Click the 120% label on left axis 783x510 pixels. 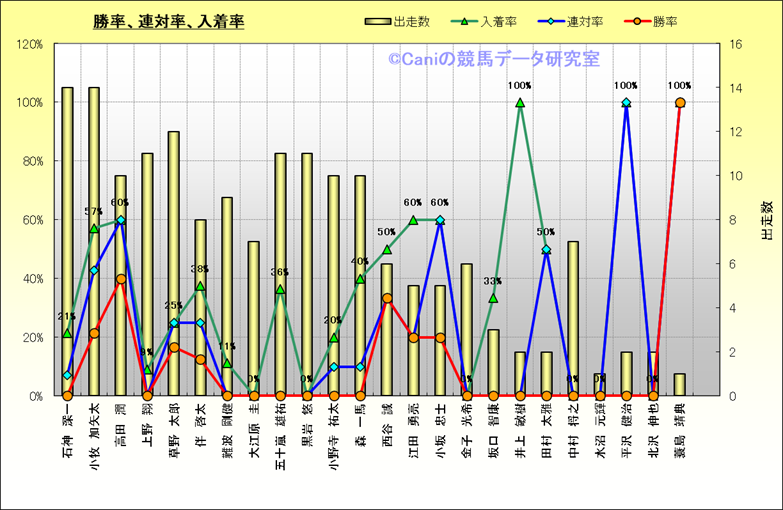[x=27, y=44]
